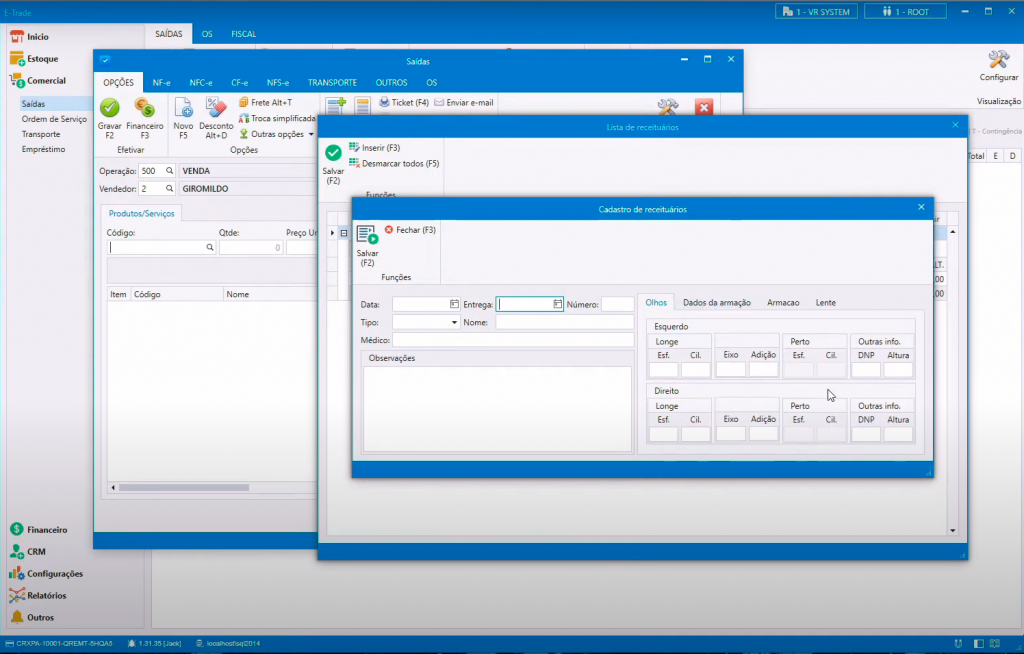Open the Financeiro F3 tool
Screen dimensions: 1024x654
[x=145, y=108]
